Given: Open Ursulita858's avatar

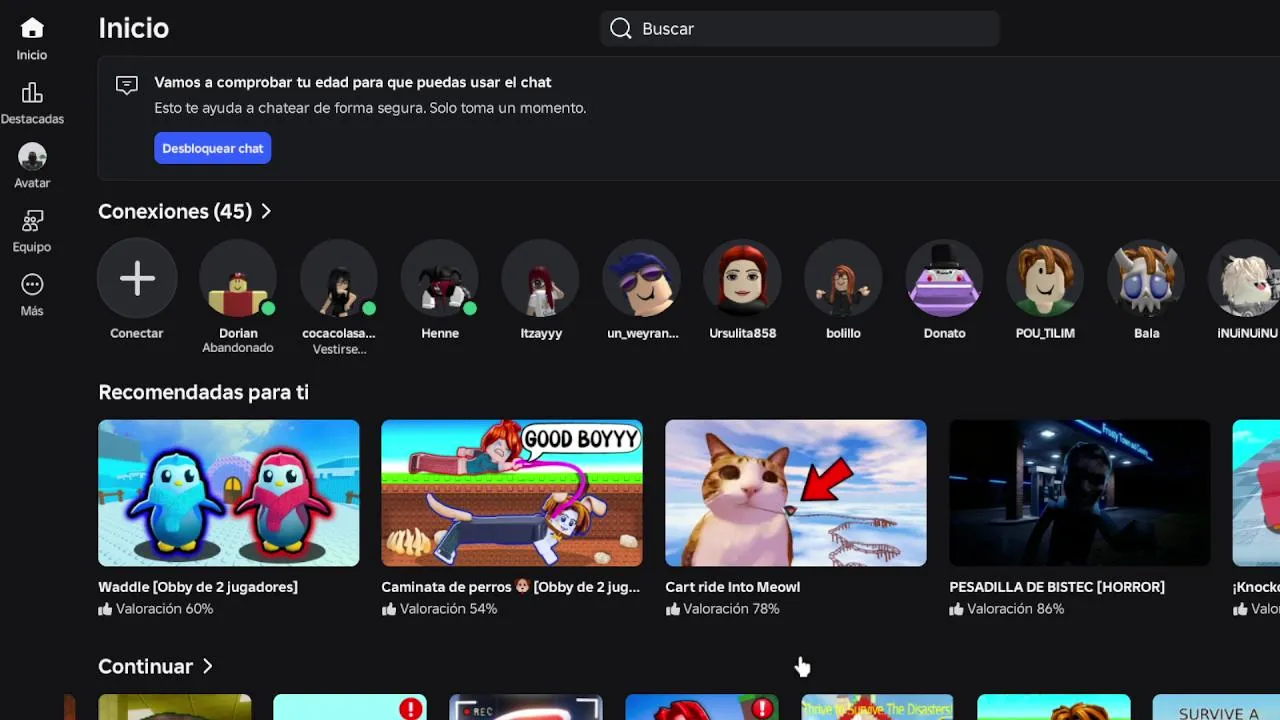Looking at the screenshot, I should 742,278.
